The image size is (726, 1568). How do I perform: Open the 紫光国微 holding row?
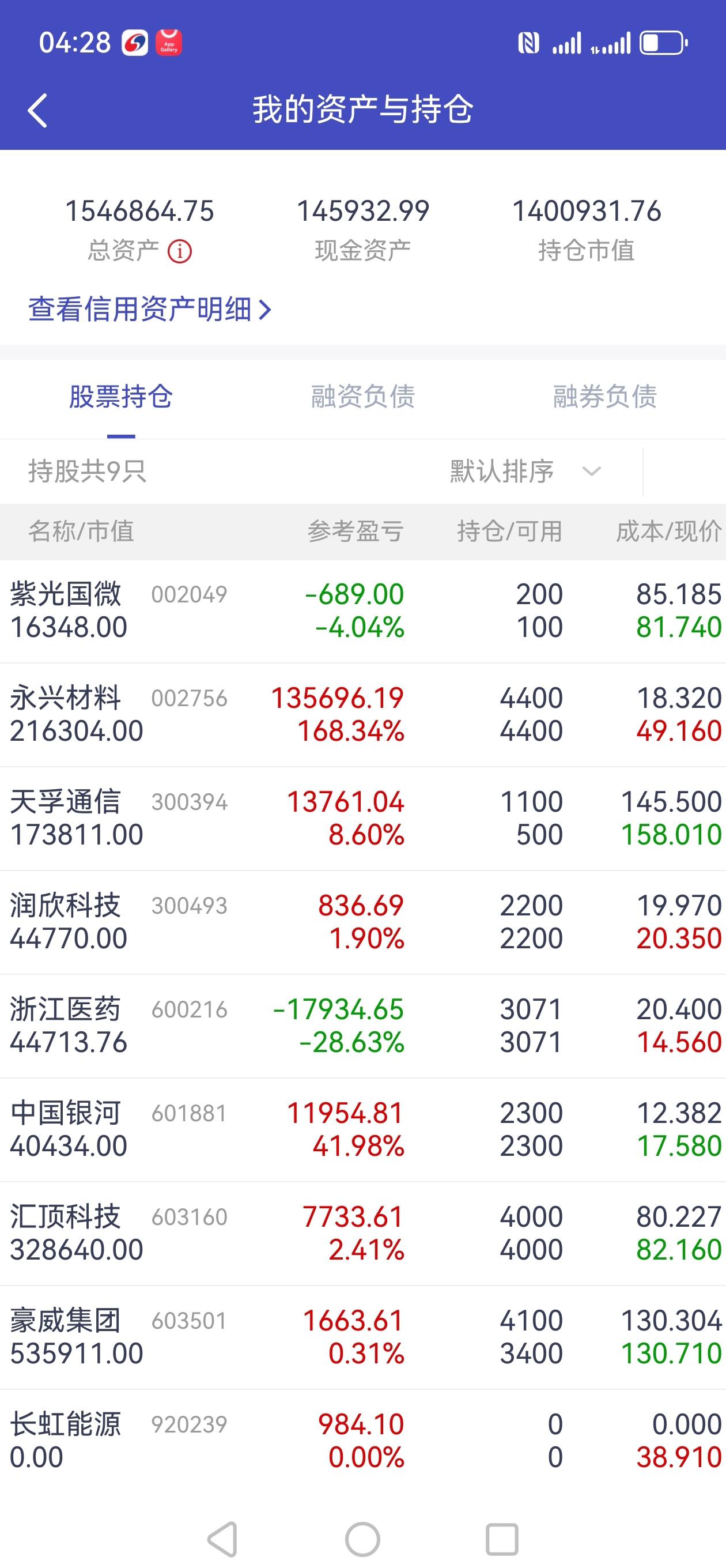click(362, 611)
